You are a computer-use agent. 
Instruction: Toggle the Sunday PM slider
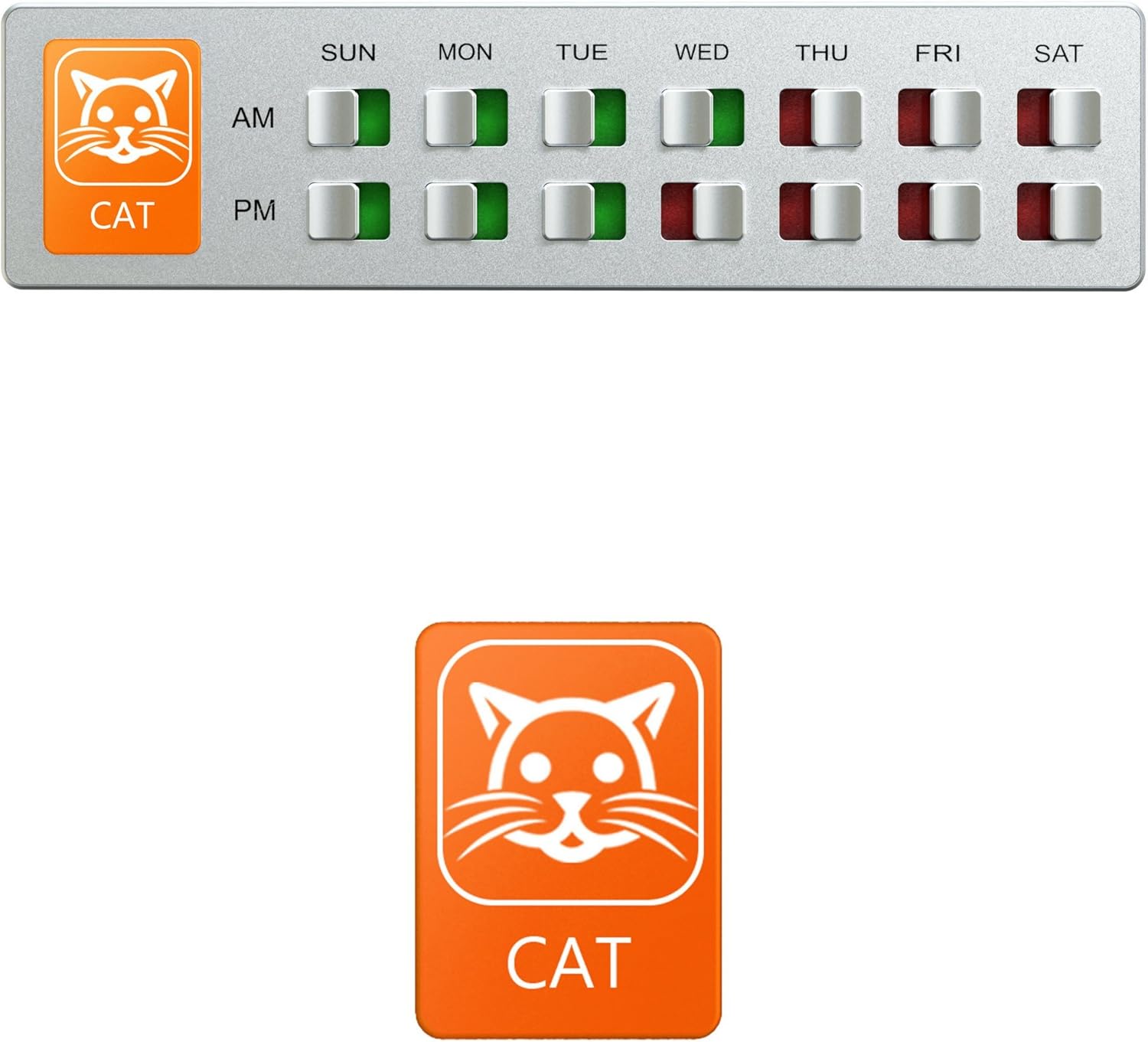[x=349, y=211]
